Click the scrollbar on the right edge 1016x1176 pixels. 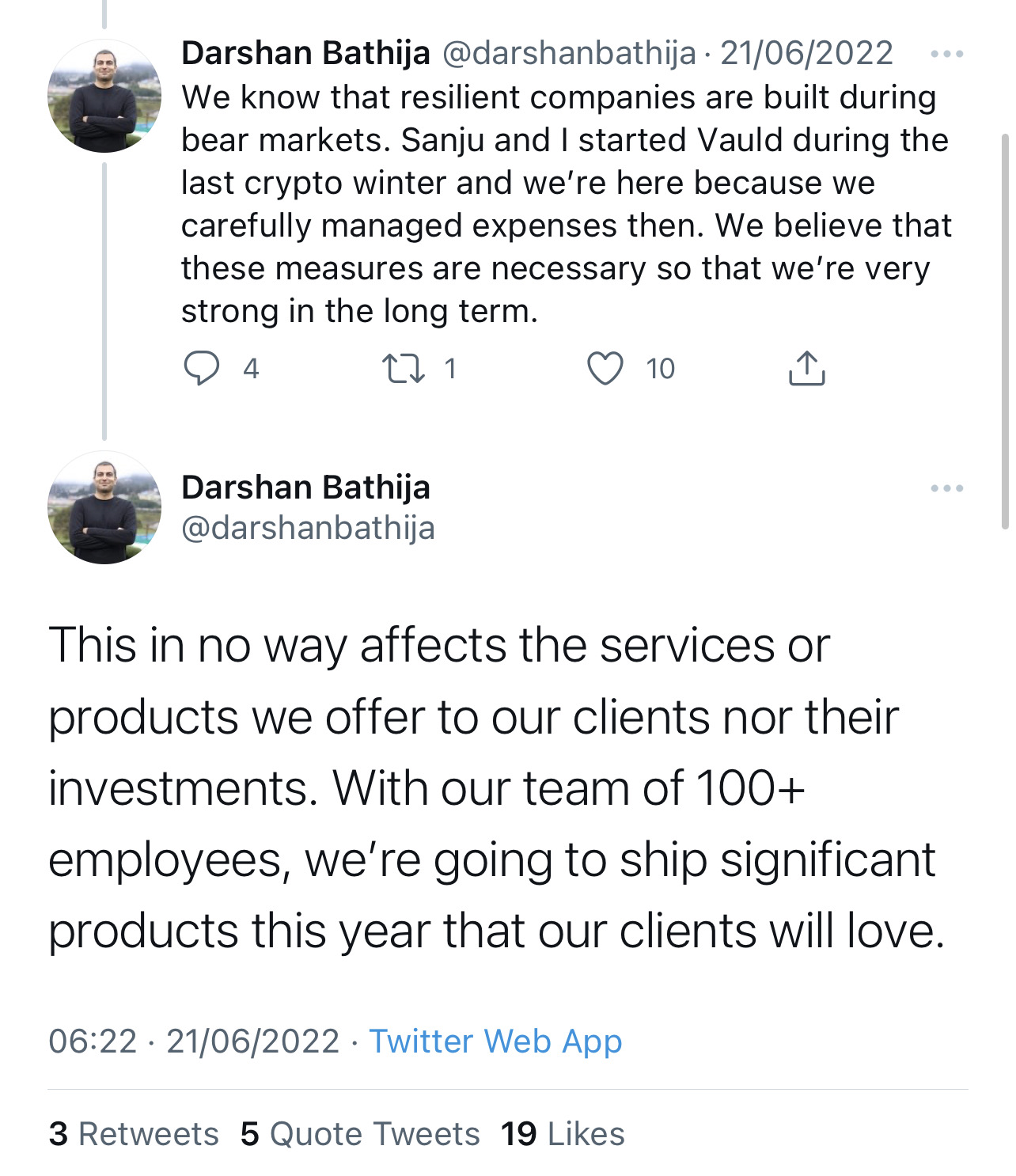(x=1005, y=331)
